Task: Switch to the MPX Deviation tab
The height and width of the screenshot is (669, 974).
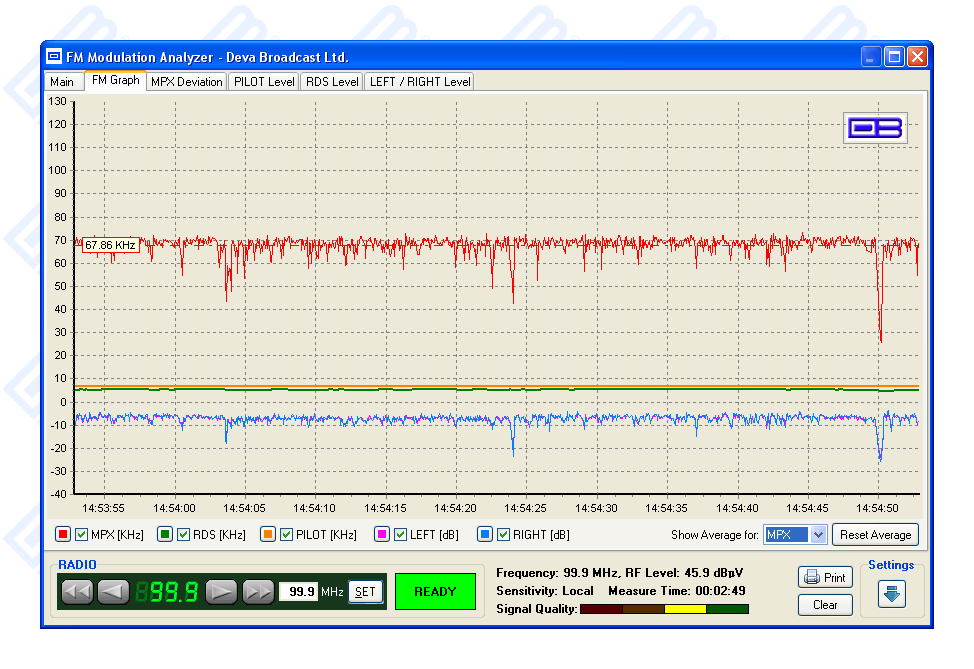Action: coord(186,82)
